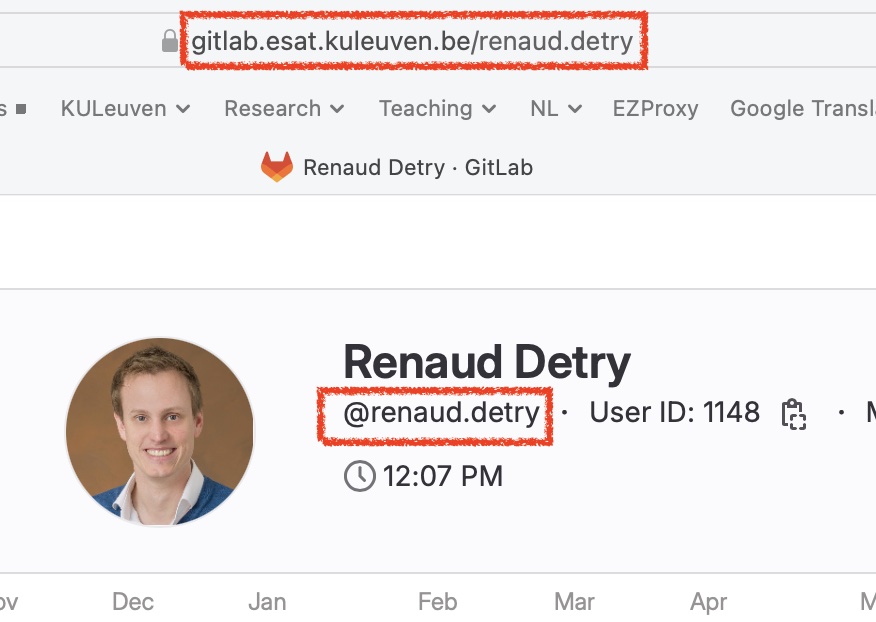Expand the Research bookmarks folder
876x622 pixels.
click(284, 108)
